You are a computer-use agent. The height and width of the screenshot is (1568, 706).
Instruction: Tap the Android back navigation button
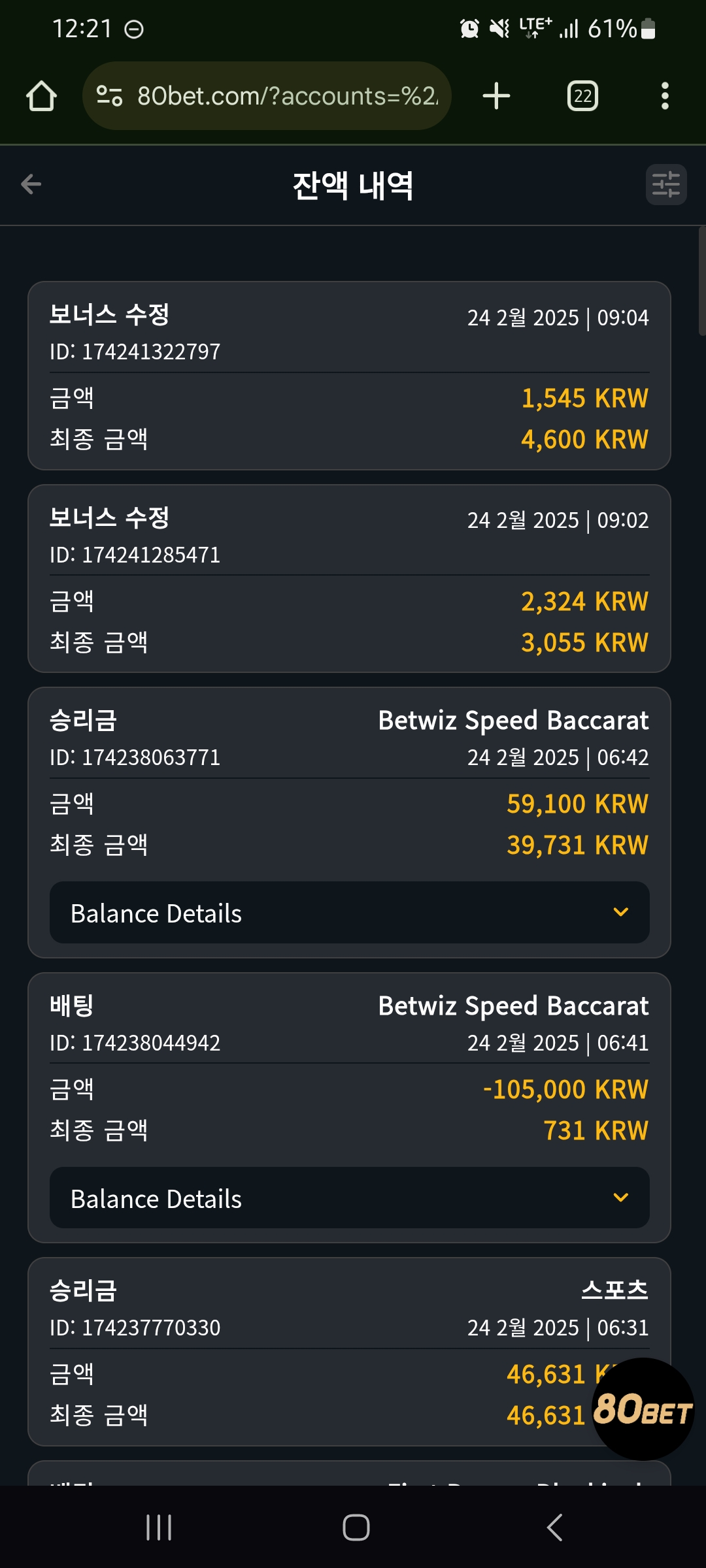click(x=554, y=1527)
